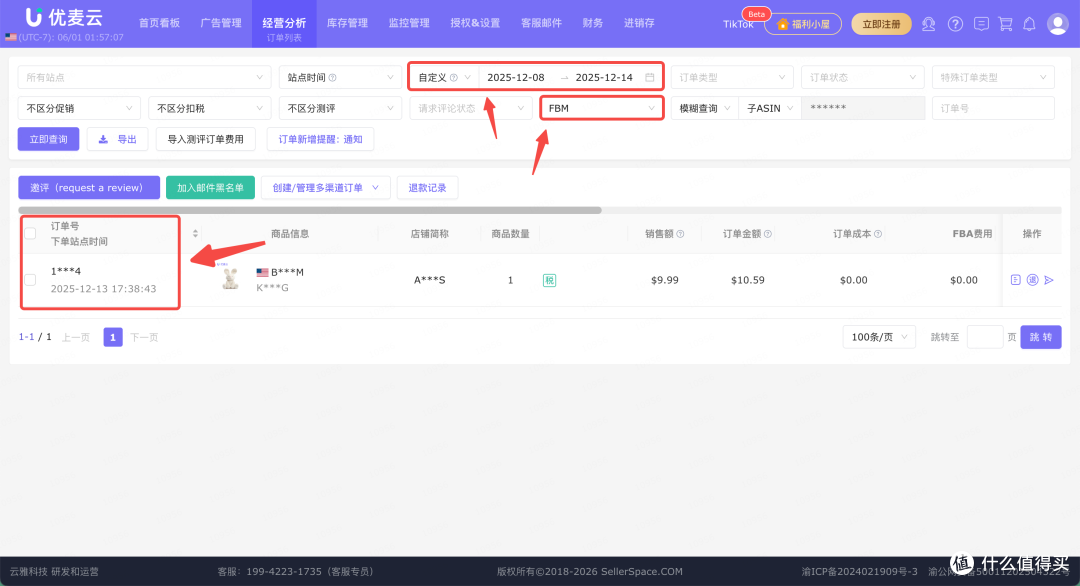This screenshot has height=586, width=1080.
Task: Click the US flag timezone indicator
Action: pos(10,37)
